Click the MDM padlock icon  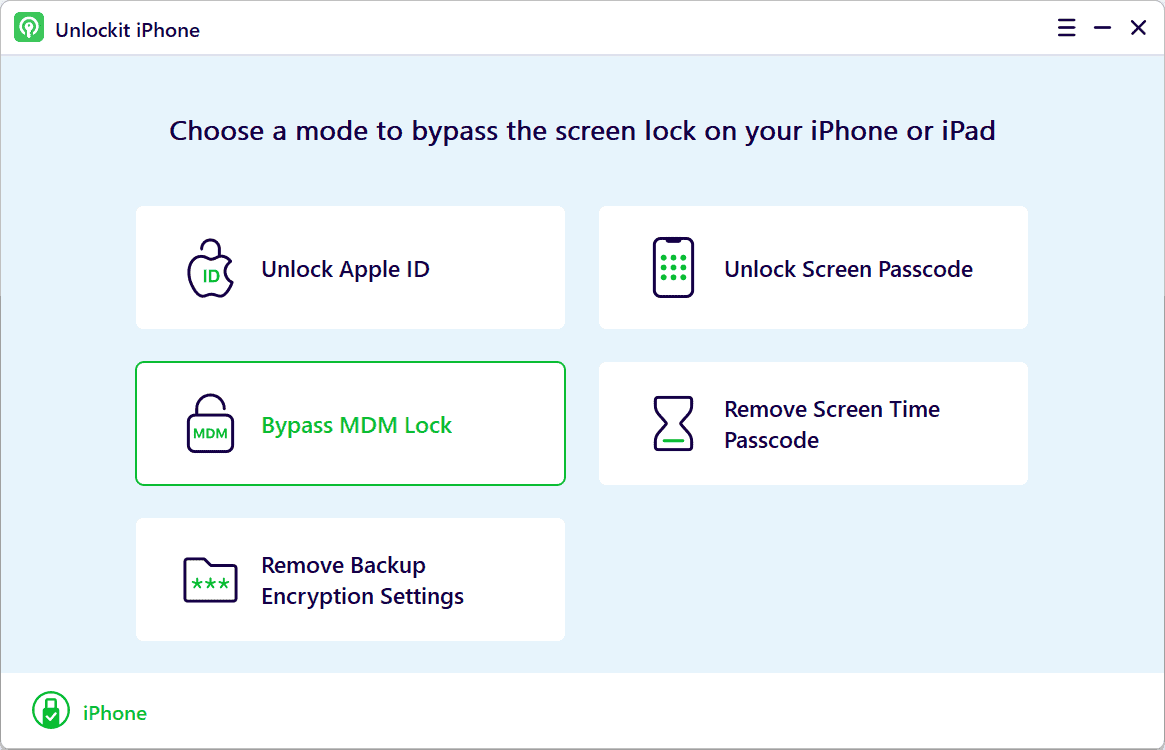point(210,424)
